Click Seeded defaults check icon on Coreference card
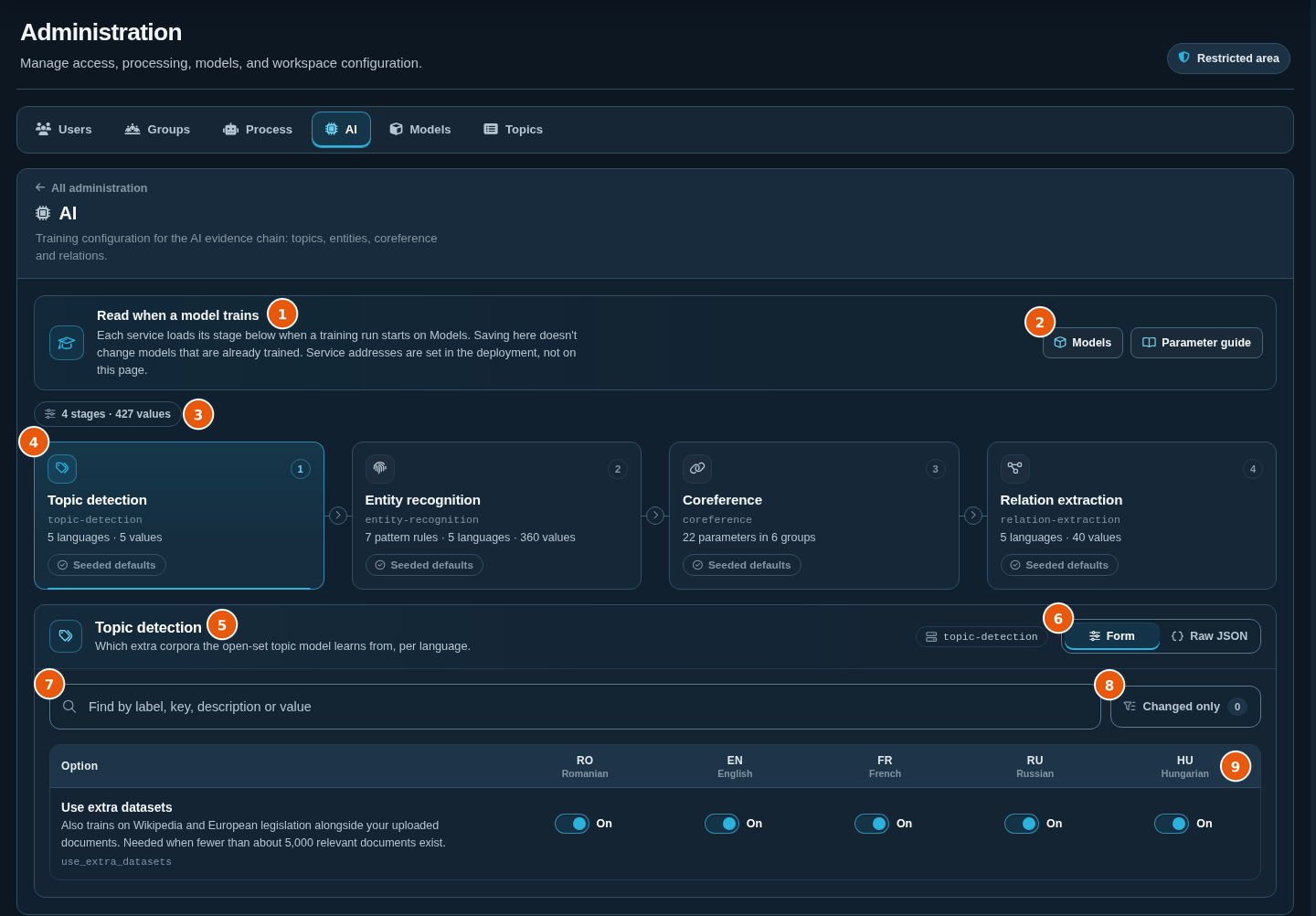 click(x=697, y=565)
